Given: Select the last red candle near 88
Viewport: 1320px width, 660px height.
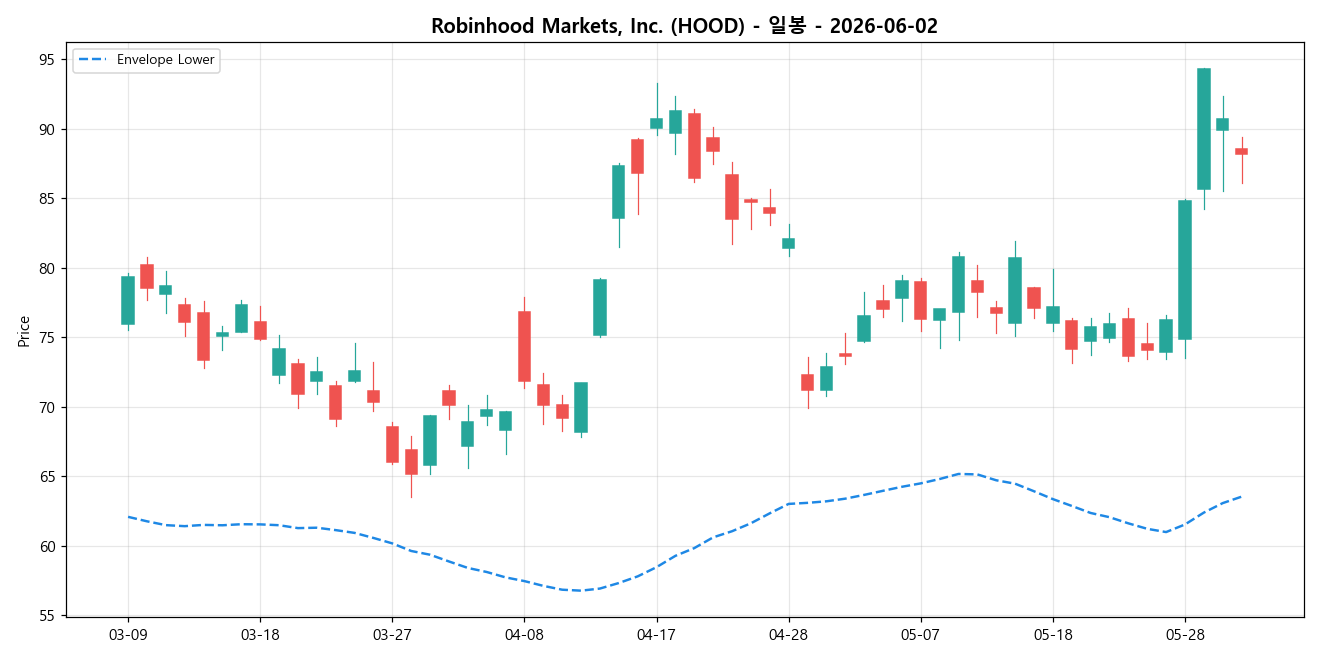Looking at the screenshot, I should (1241, 151).
